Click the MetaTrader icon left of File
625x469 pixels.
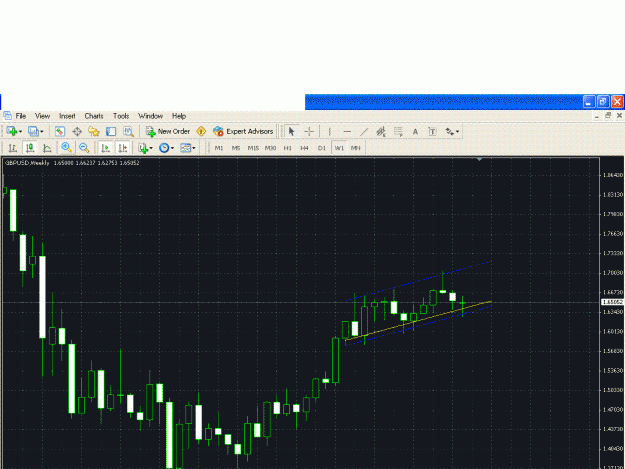(x=7, y=116)
